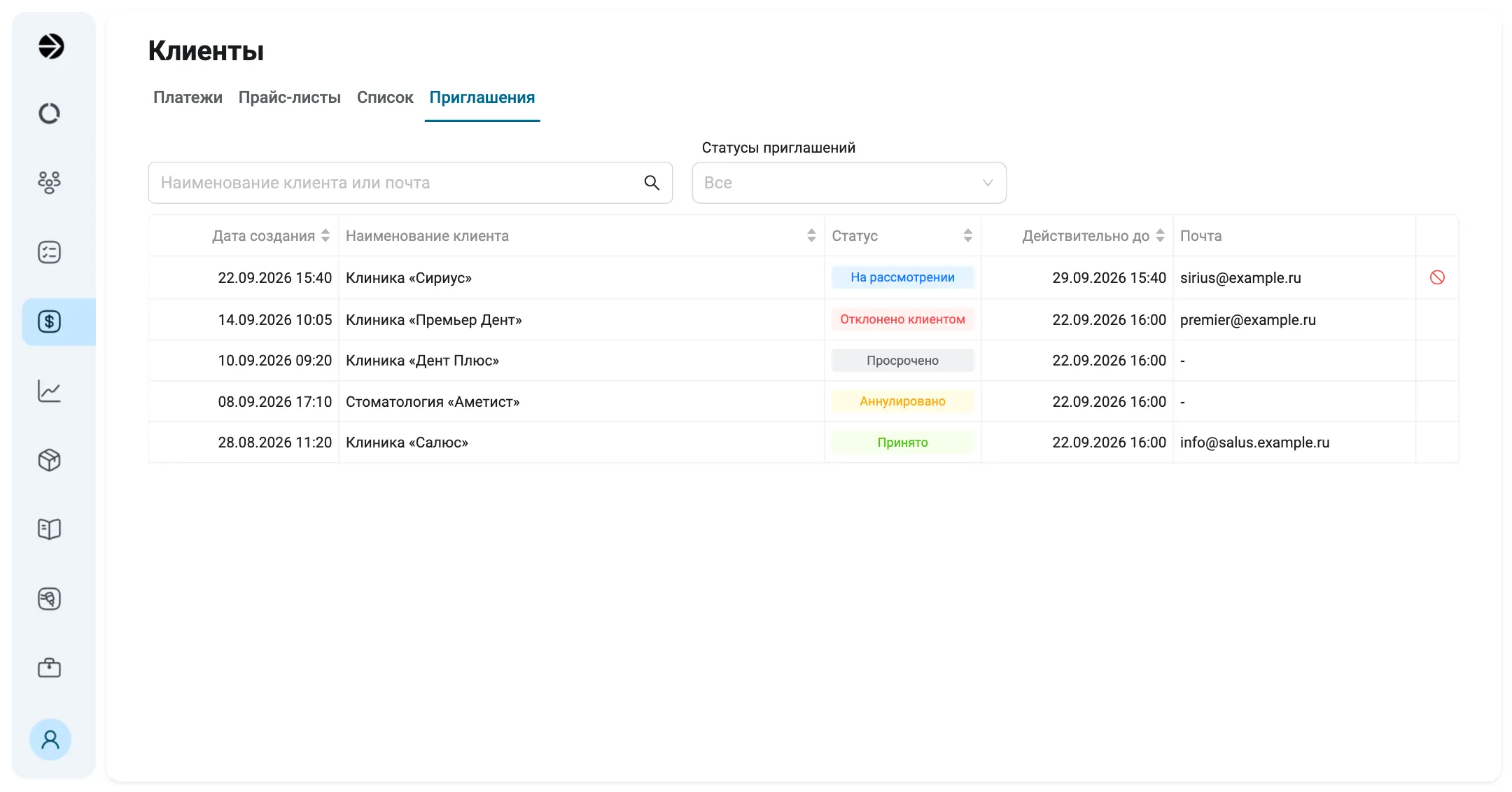The image size is (1512, 792).
Task: Open the circular dashboard sidebar icon
Action: 49,113
